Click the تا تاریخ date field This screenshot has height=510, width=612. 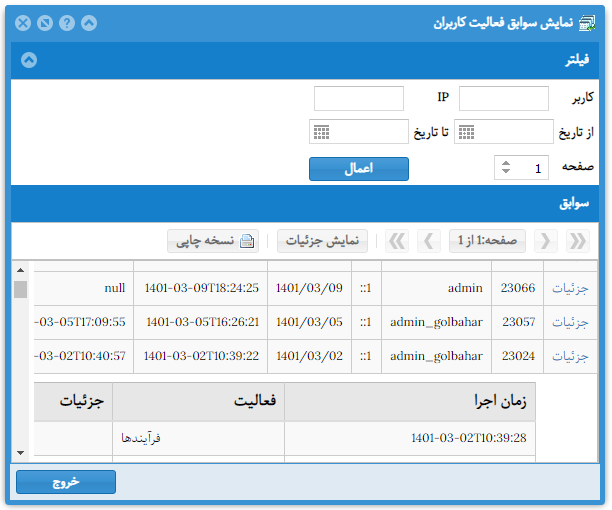(x=359, y=131)
